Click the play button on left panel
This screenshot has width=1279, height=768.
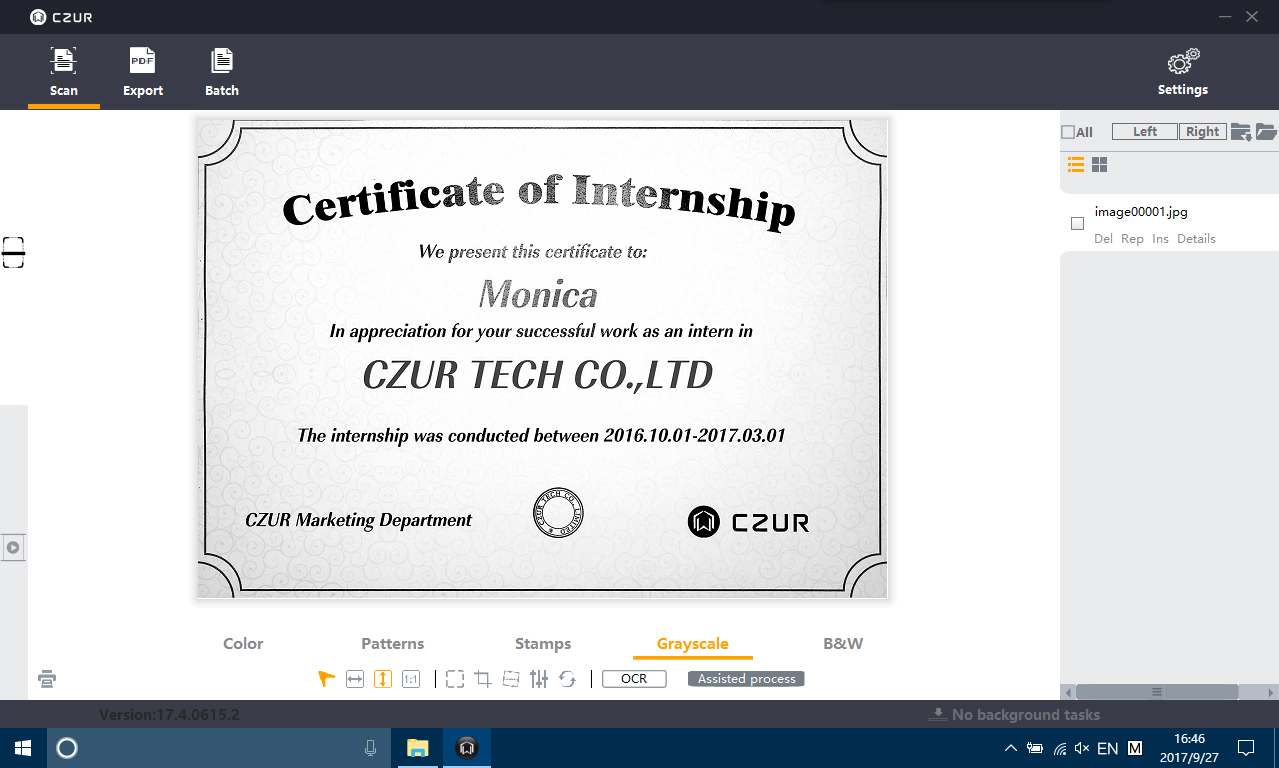(x=13, y=548)
